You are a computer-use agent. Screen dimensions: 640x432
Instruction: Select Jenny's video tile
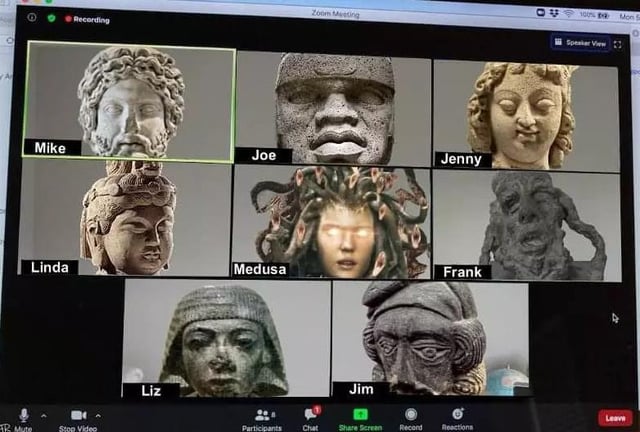click(526, 115)
